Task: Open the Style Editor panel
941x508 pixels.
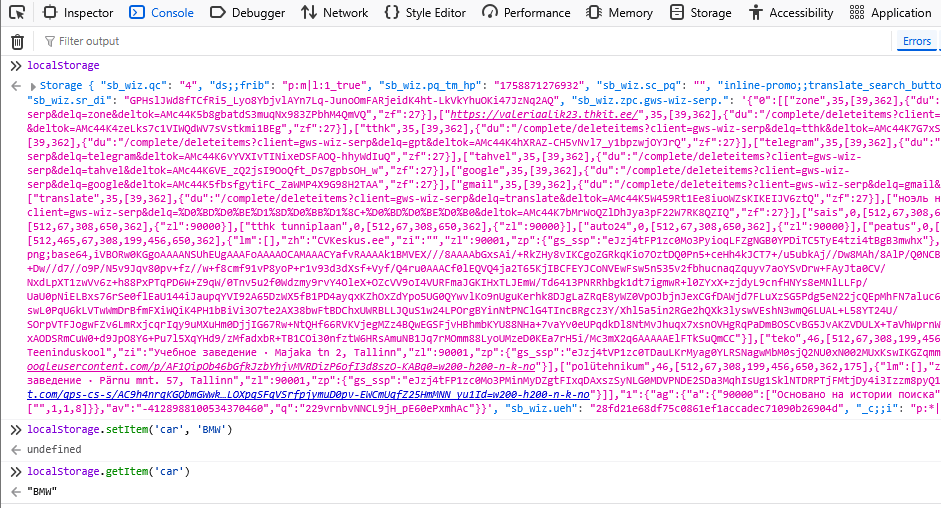Action: click(x=426, y=13)
